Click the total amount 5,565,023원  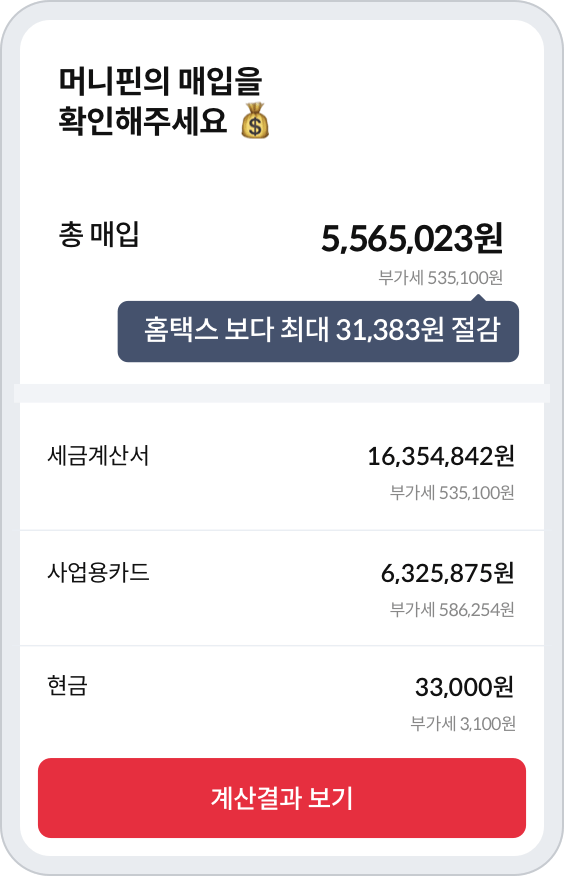(412, 239)
